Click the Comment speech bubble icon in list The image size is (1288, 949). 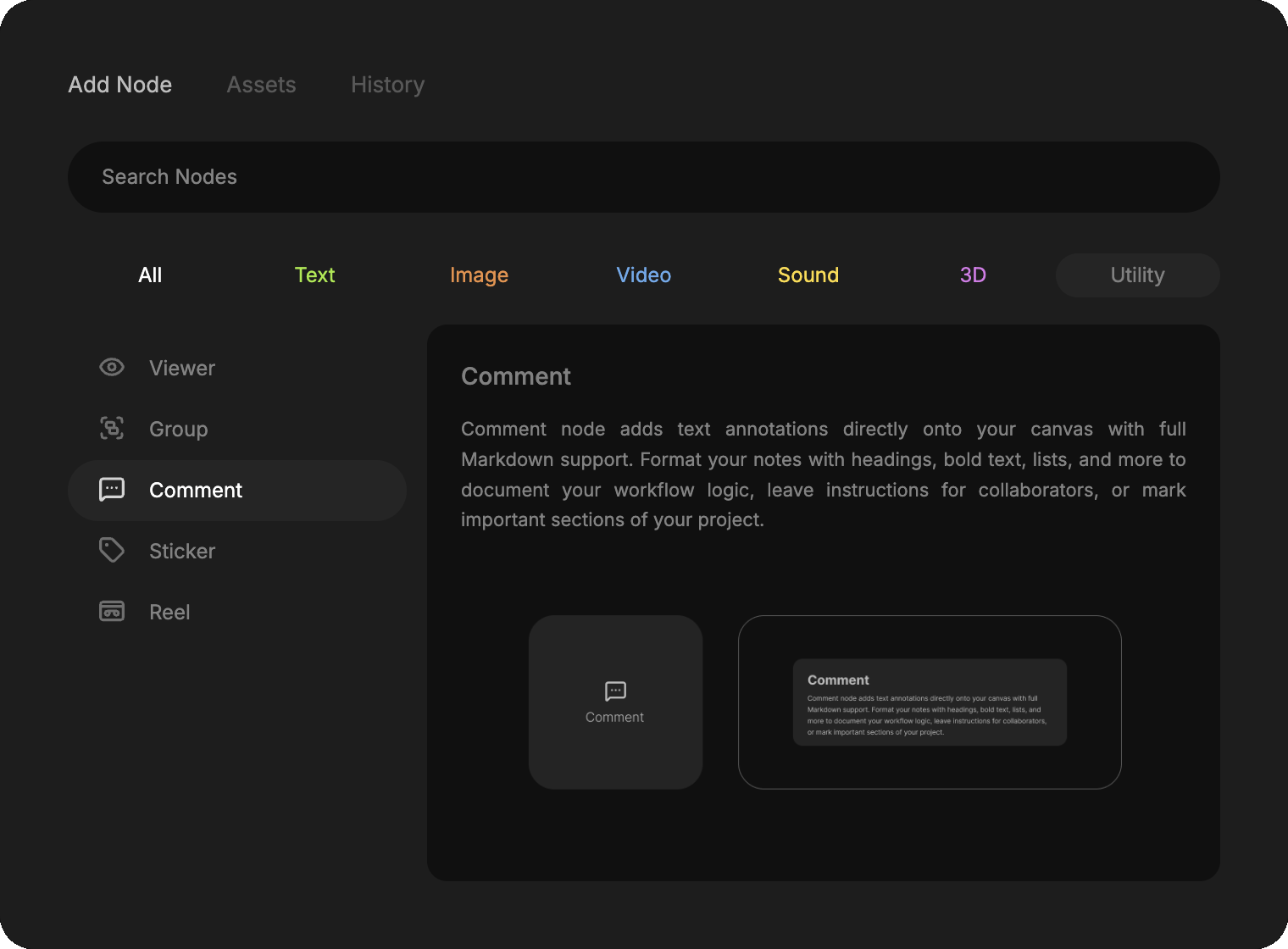click(112, 490)
